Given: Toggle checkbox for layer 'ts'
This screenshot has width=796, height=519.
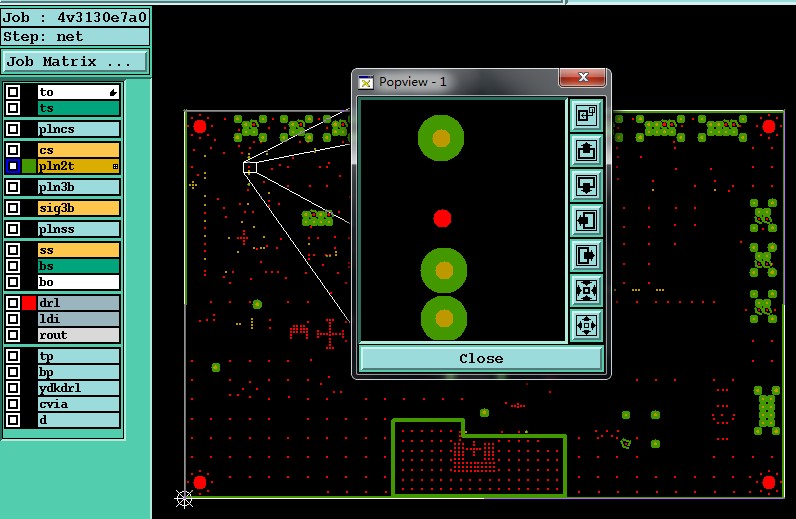Looking at the screenshot, I should [x=13, y=108].
